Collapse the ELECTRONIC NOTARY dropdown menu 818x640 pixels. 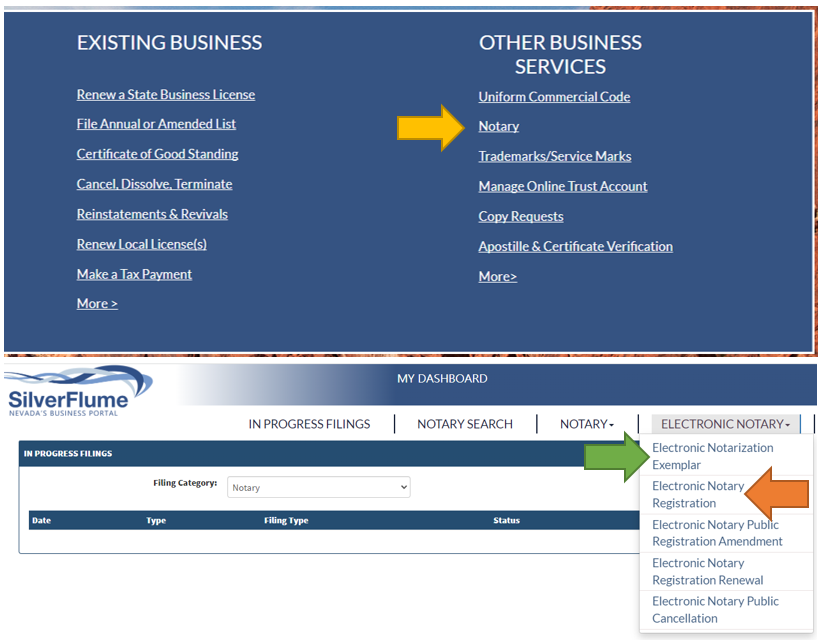click(725, 424)
